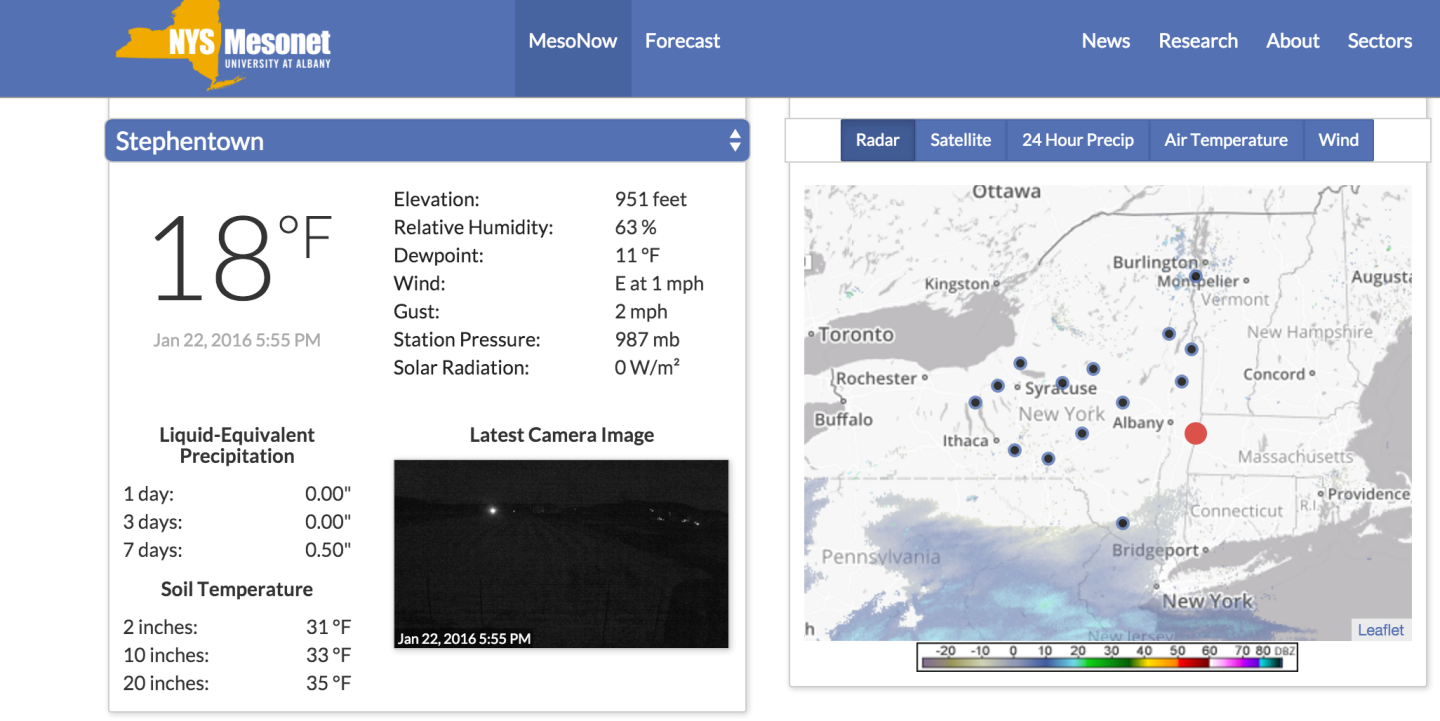
Task: Click the station marker northwest of Albany
Action: [1122, 402]
